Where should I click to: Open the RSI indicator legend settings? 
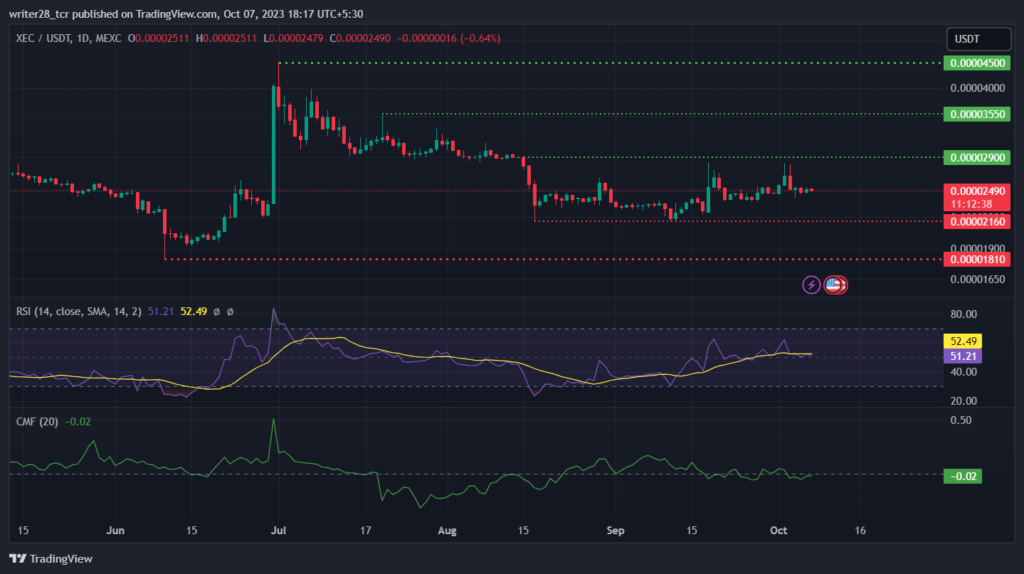tap(78, 311)
